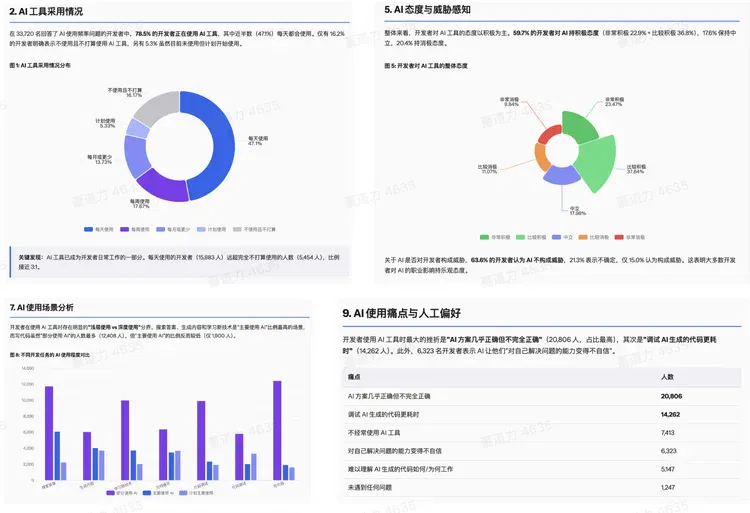Image resolution: width=750 pixels, height=513 pixels.
Task: Click the '调试 AI 生成的代码更耗时' row label
Action: pyautogui.click(x=383, y=414)
